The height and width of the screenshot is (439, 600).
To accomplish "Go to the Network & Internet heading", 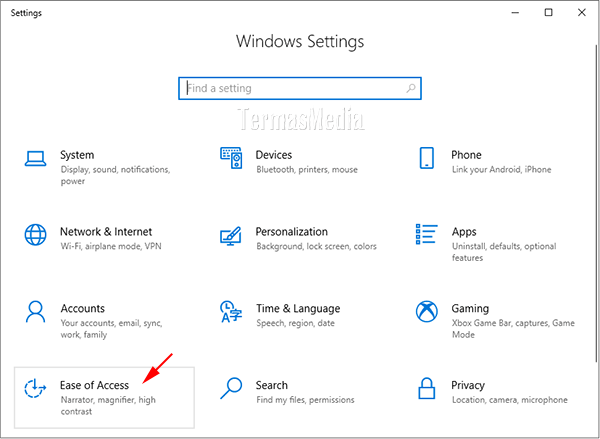I will pyautogui.click(x=106, y=232).
